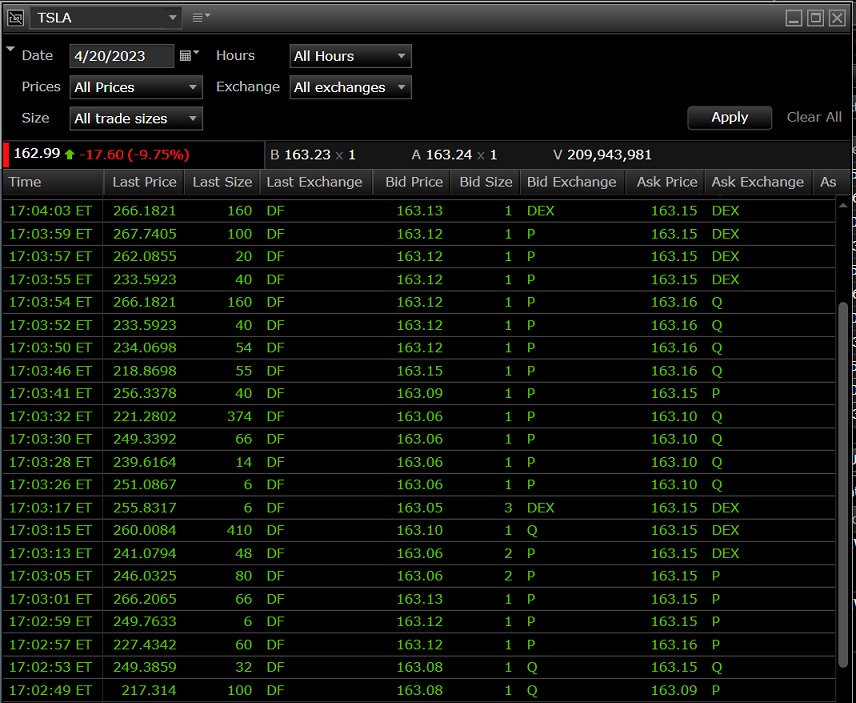Click bid price 163.09 at 17:03:41
This screenshot has width=856, height=703.
[x=419, y=394]
